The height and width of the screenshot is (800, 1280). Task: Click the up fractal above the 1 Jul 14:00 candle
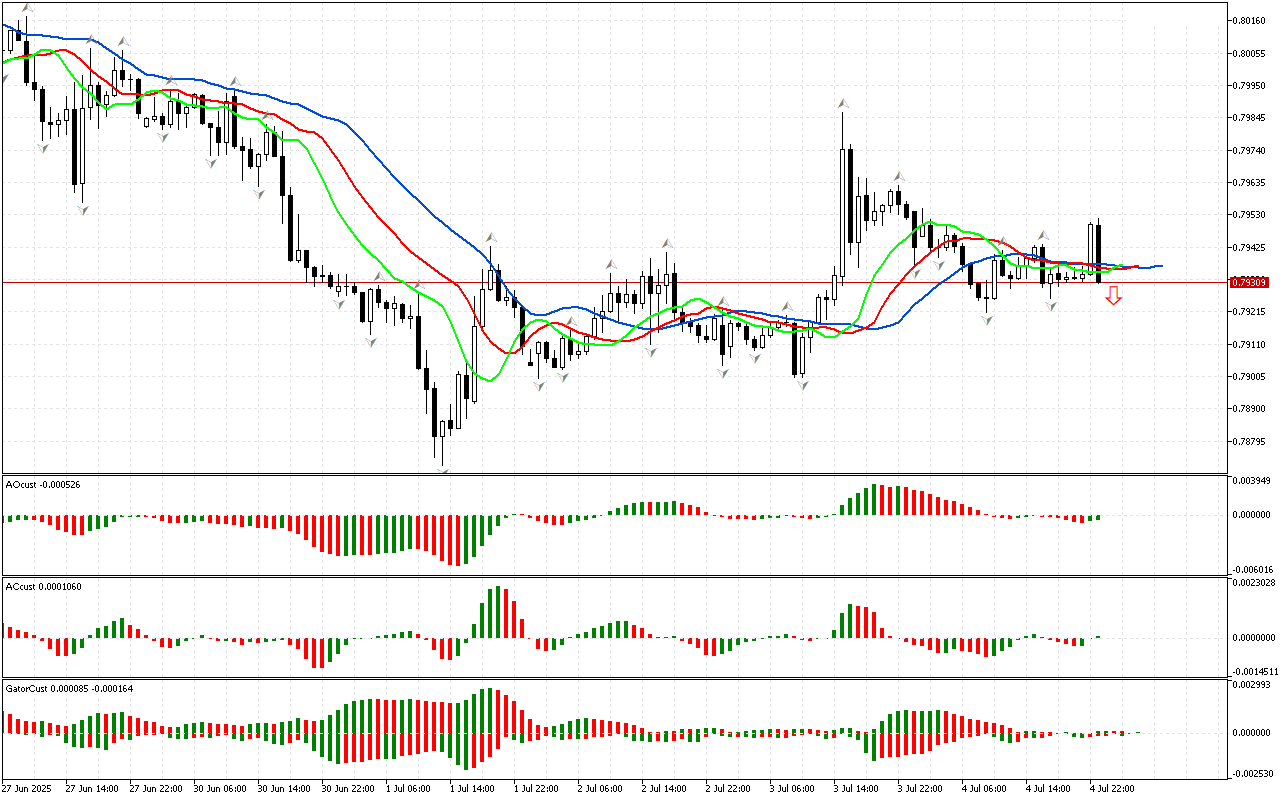(491, 237)
